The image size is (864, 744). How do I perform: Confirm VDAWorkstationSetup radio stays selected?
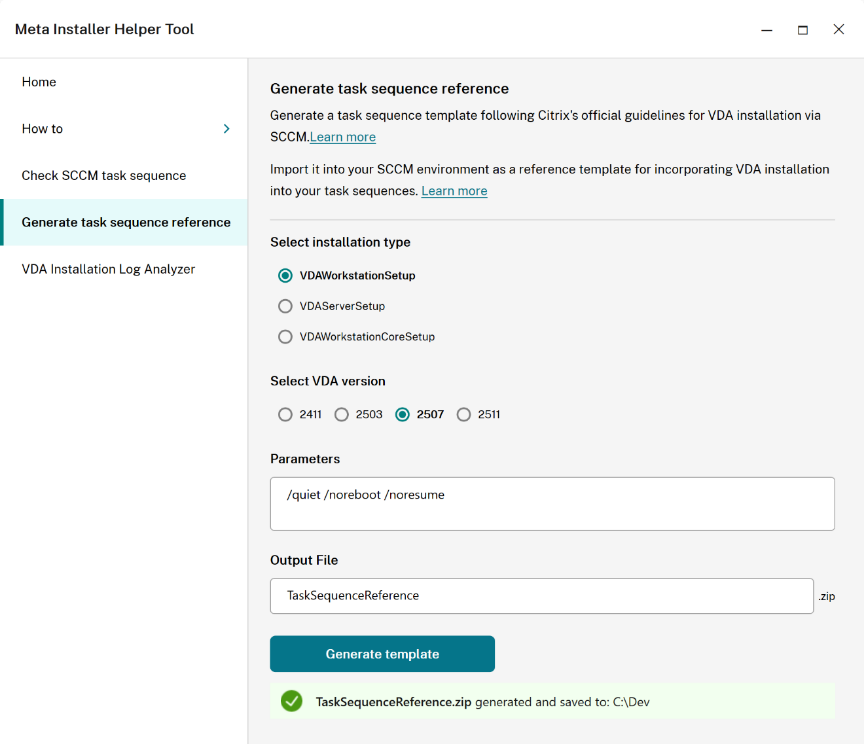285,275
